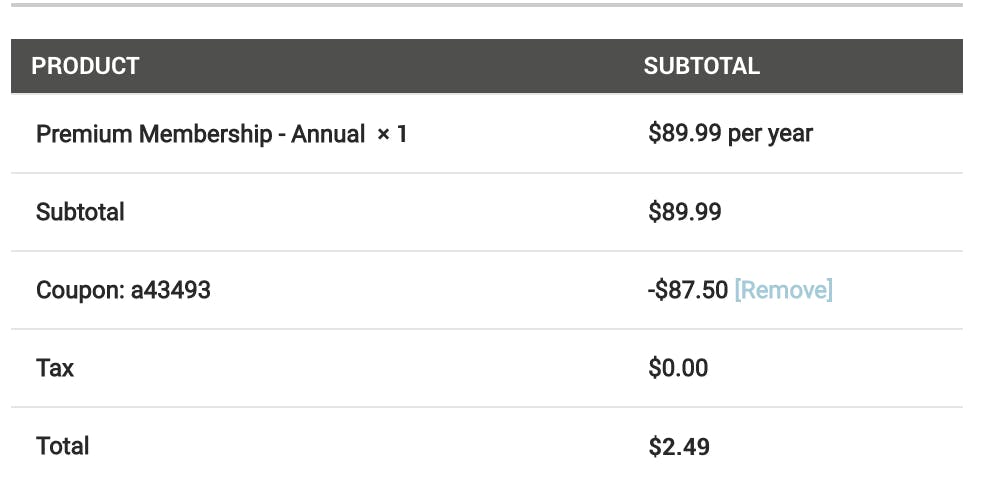Click the $89.99 price in the product row
988x489 pixels.
point(684,133)
